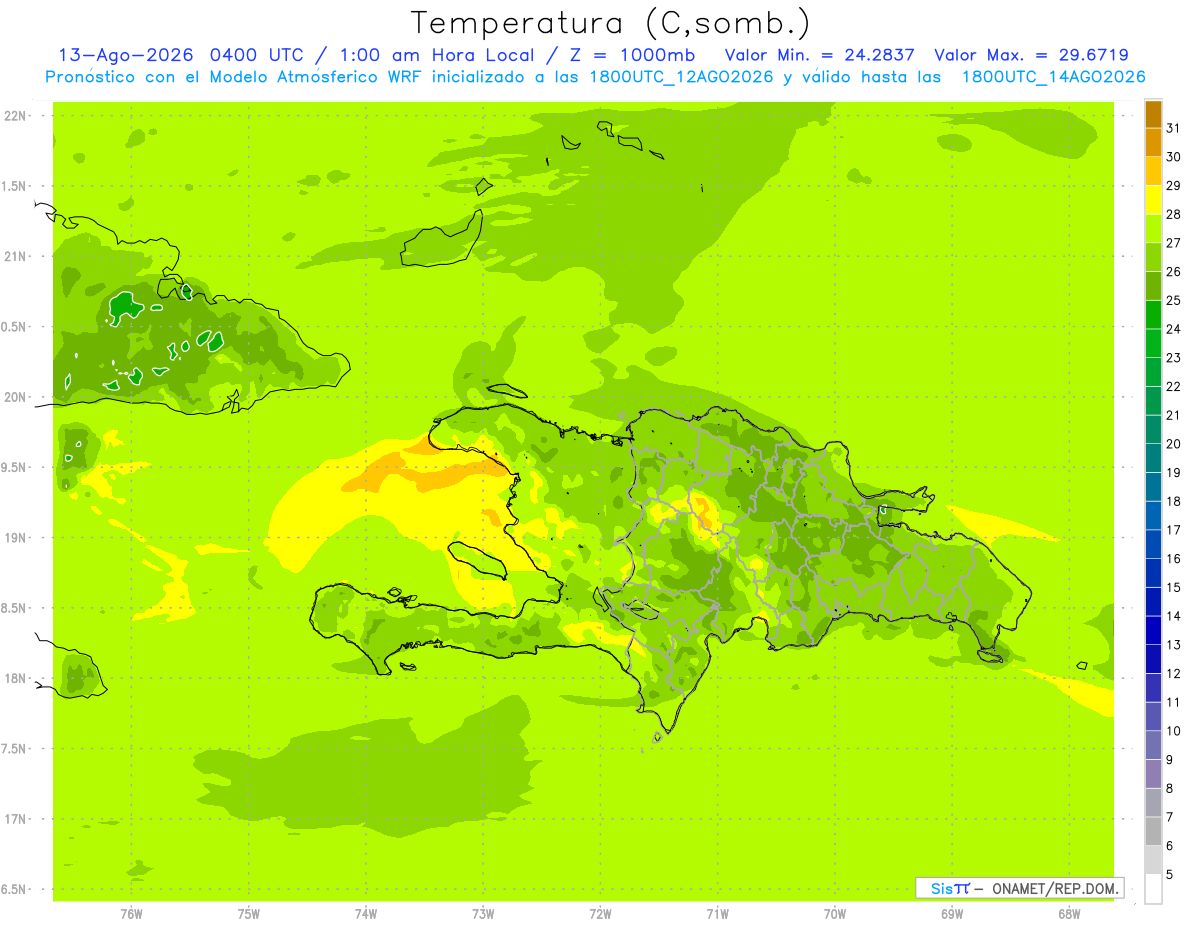The height and width of the screenshot is (927, 1200).
Task: Click the dark blue colorbar swatch between 12 and 13
Action: (x=1153, y=659)
